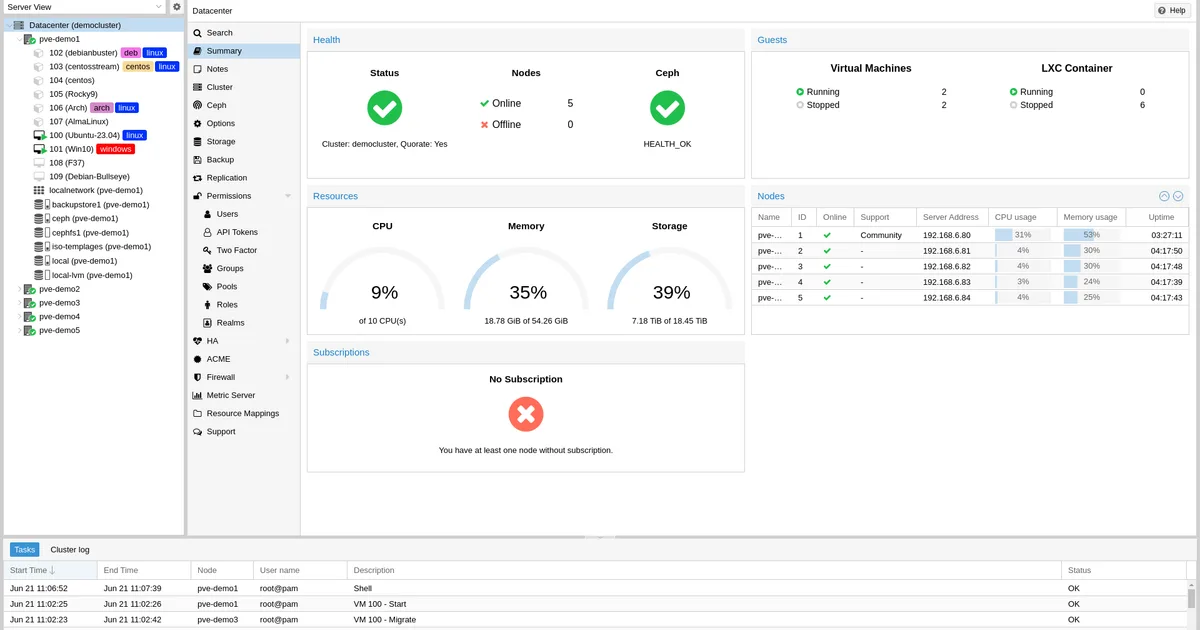This screenshot has width=1200, height=630.
Task: Click the Metric Server chart icon
Action: 198,395
